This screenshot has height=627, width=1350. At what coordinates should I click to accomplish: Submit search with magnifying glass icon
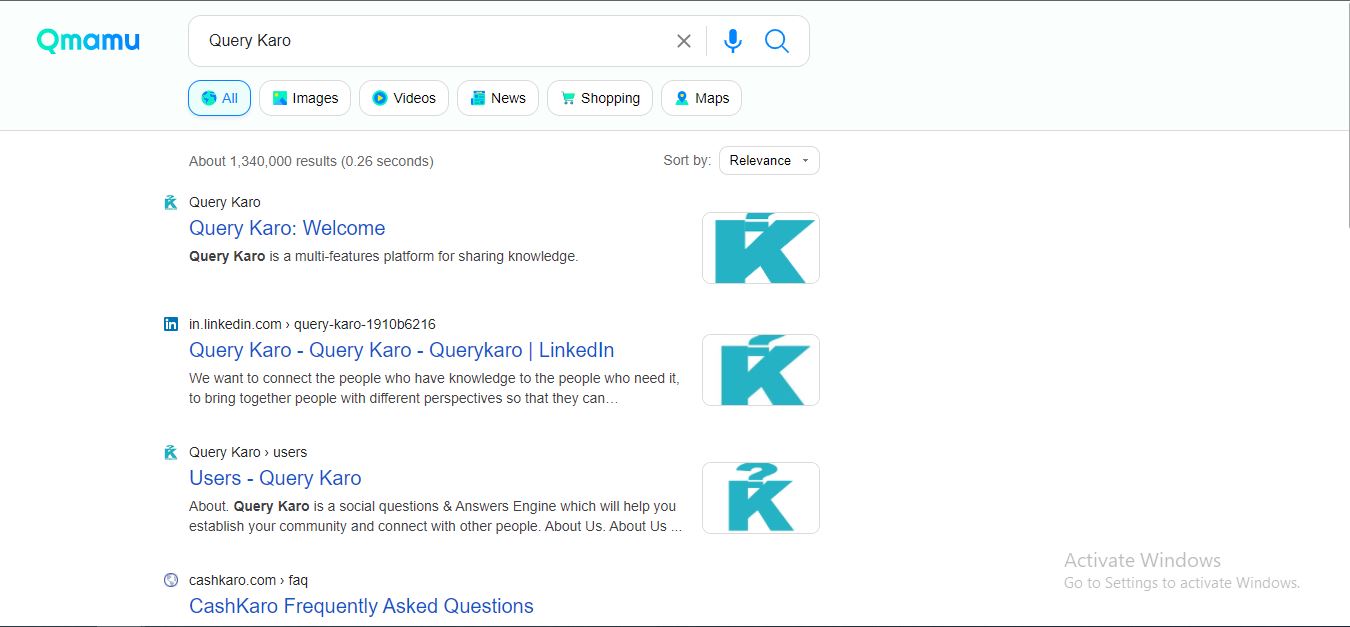777,41
